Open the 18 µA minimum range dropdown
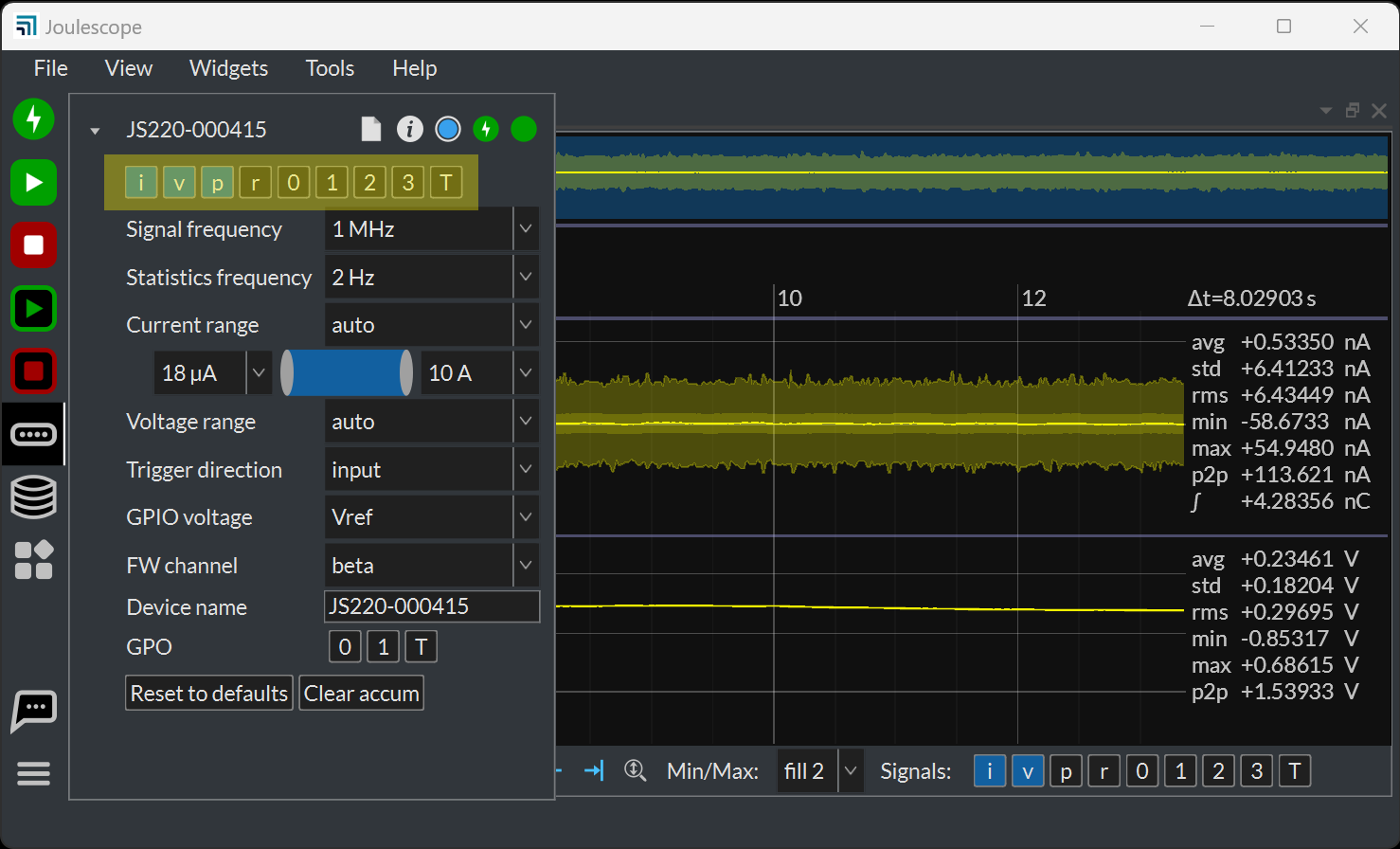 tap(213, 373)
